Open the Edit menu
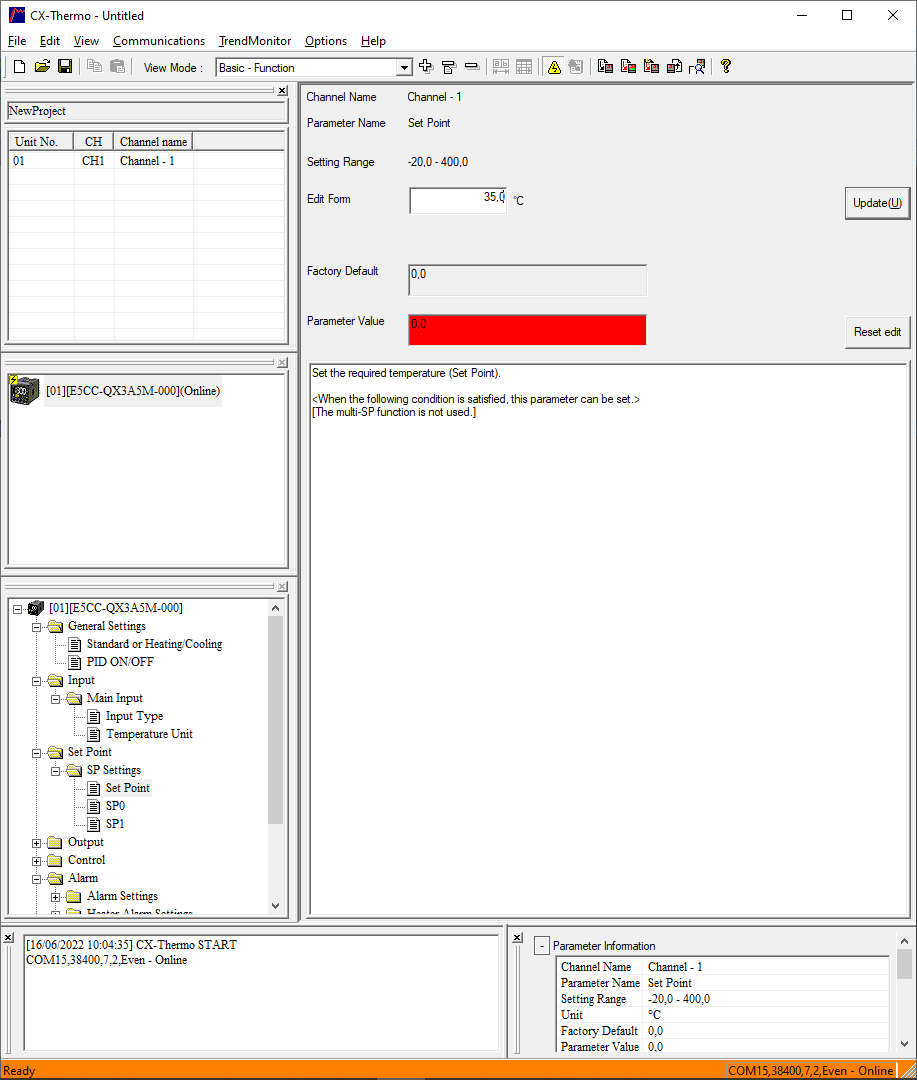 pyautogui.click(x=50, y=41)
